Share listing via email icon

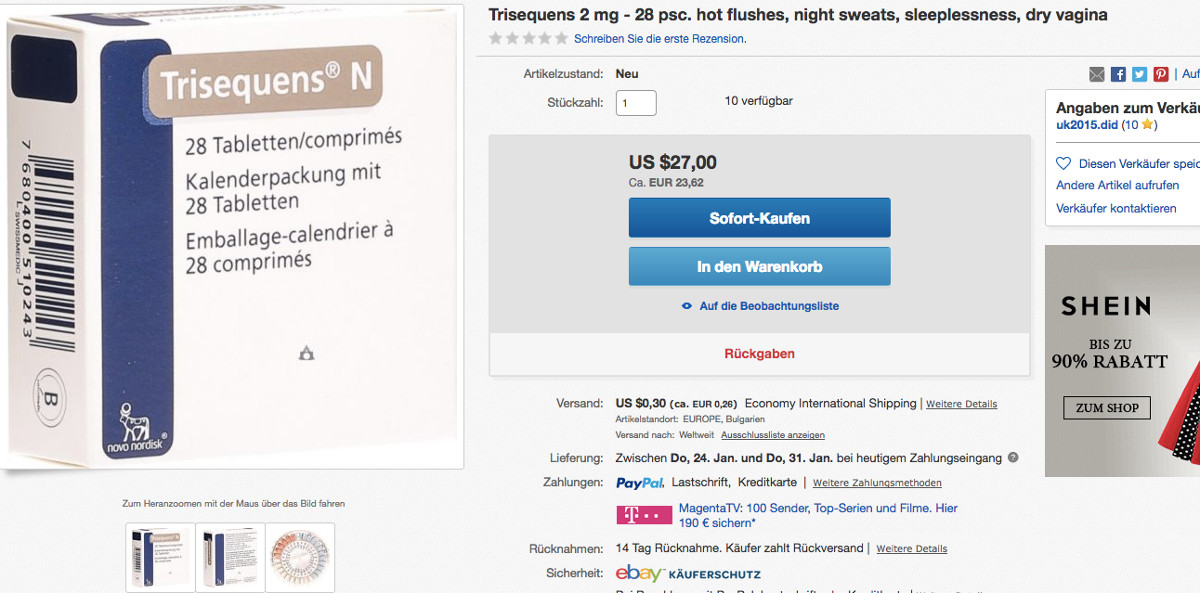1097,74
